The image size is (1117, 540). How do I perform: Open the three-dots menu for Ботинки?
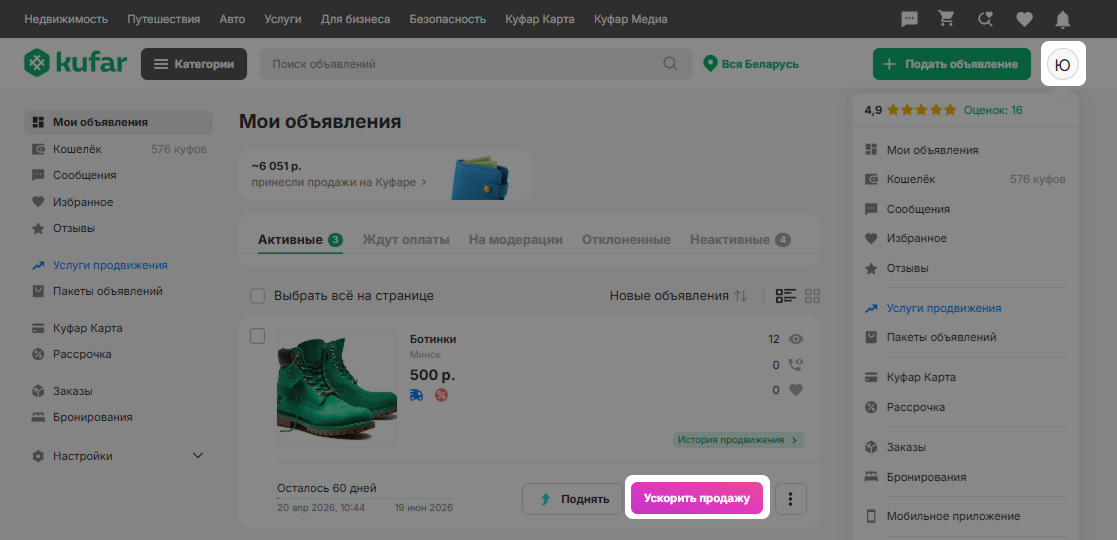790,499
